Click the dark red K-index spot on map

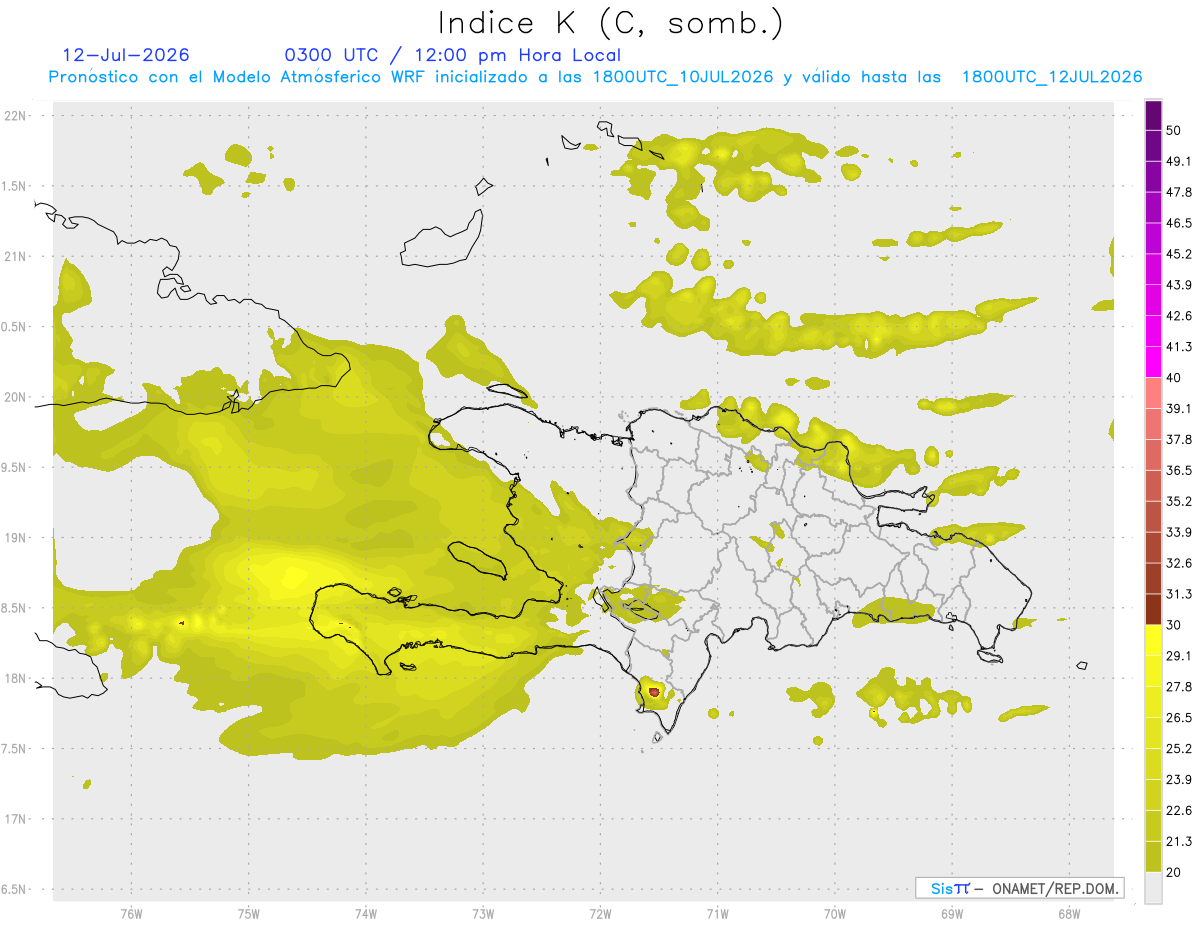(654, 691)
